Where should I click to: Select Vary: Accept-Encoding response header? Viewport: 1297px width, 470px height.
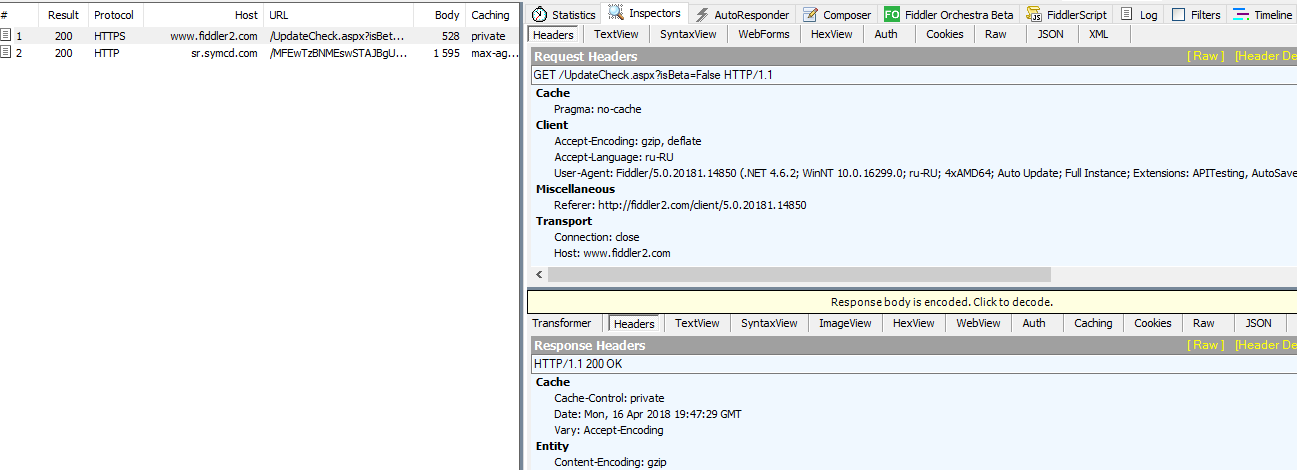609,430
